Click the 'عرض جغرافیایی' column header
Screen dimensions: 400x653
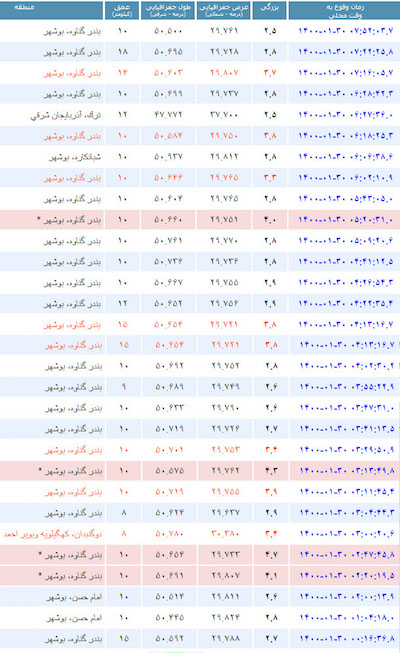point(224,10)
